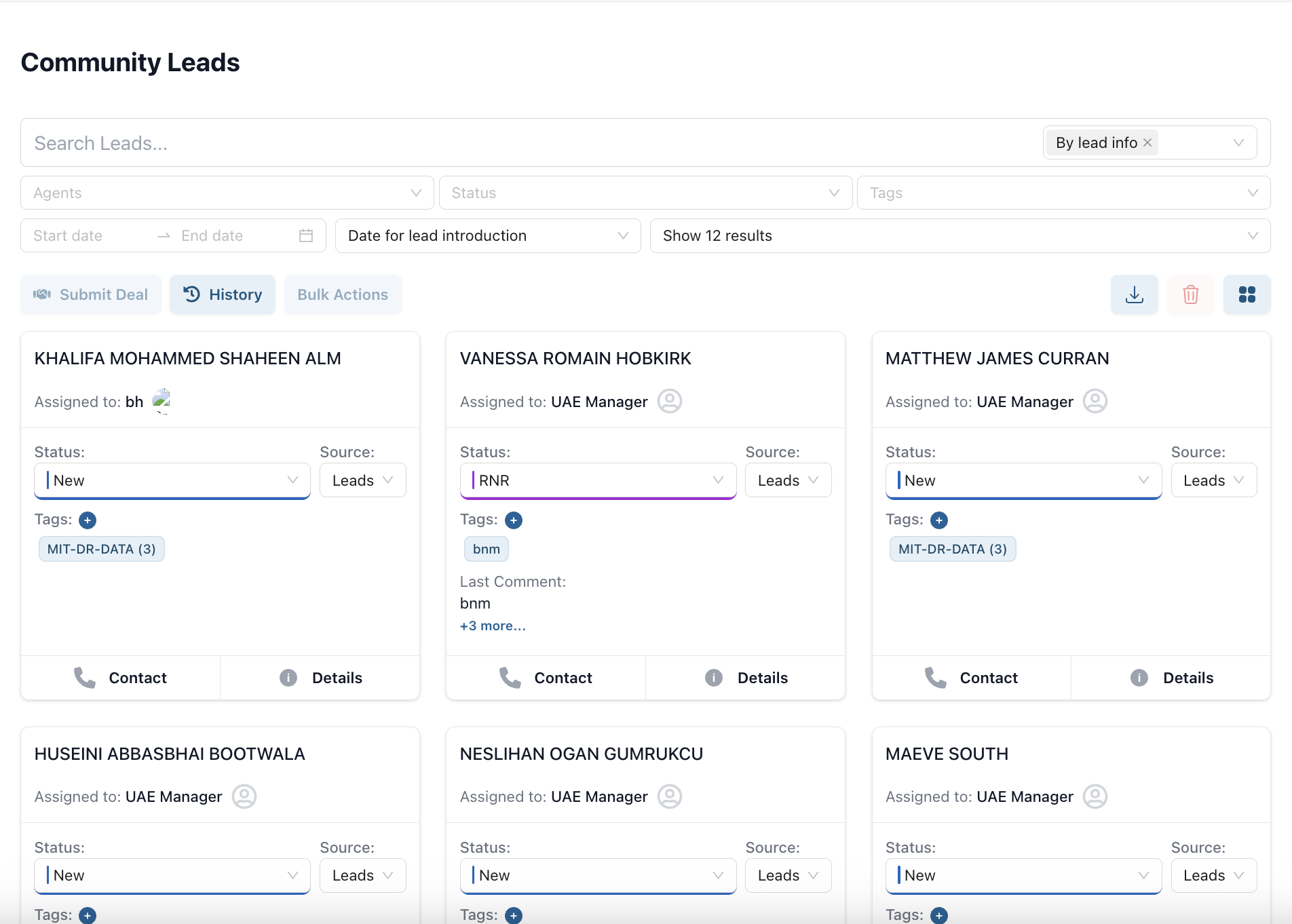
Task: Expand the Status filter dropdown
Action: pyautogui.click(x=645, y=193)
